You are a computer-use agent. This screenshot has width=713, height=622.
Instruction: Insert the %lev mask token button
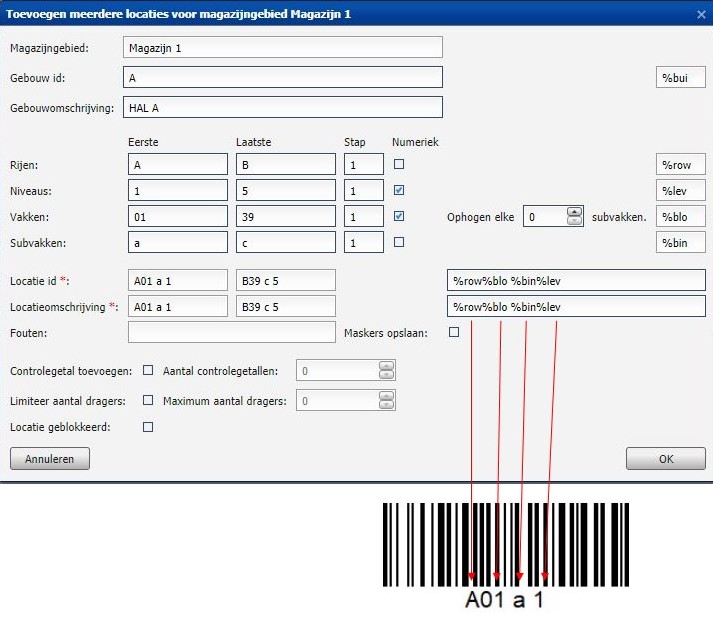click(x=680, y=191)
